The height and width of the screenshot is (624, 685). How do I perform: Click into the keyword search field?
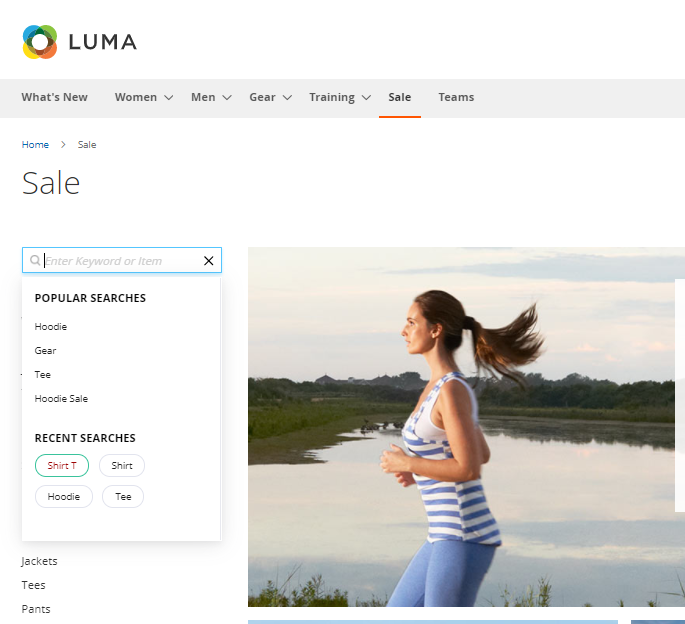(x=121, y=261)
